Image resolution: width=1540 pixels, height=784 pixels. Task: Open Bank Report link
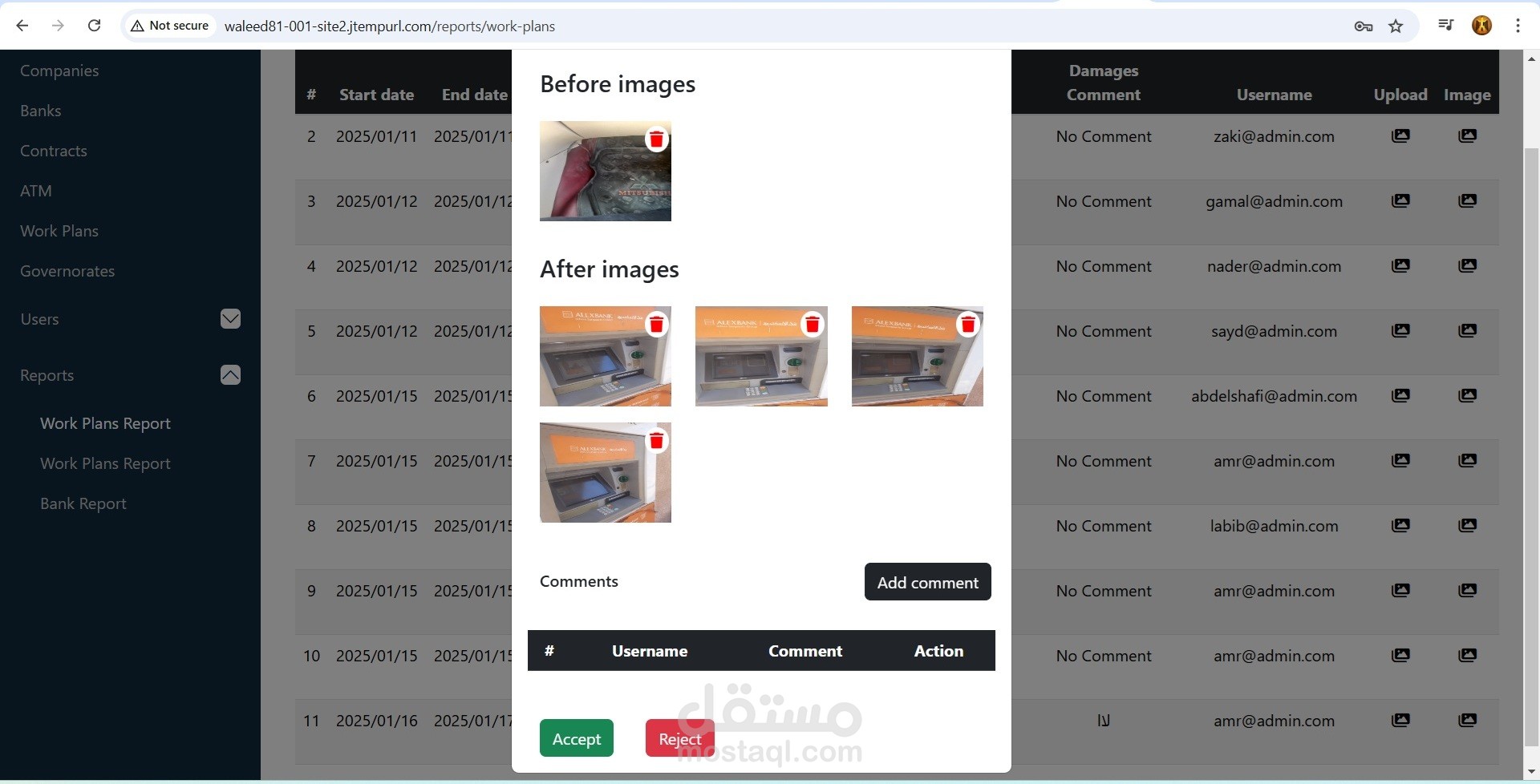pyautogui.click(x=83, y=503)
